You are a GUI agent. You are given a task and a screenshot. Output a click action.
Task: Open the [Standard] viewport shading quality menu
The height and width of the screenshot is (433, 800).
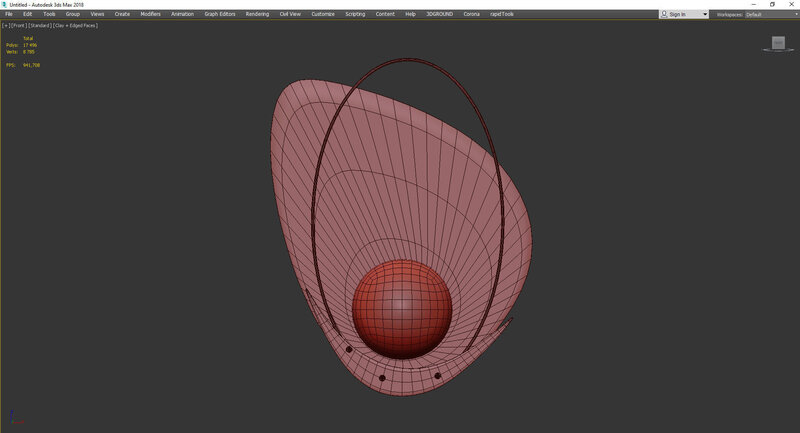coord(40,25)
